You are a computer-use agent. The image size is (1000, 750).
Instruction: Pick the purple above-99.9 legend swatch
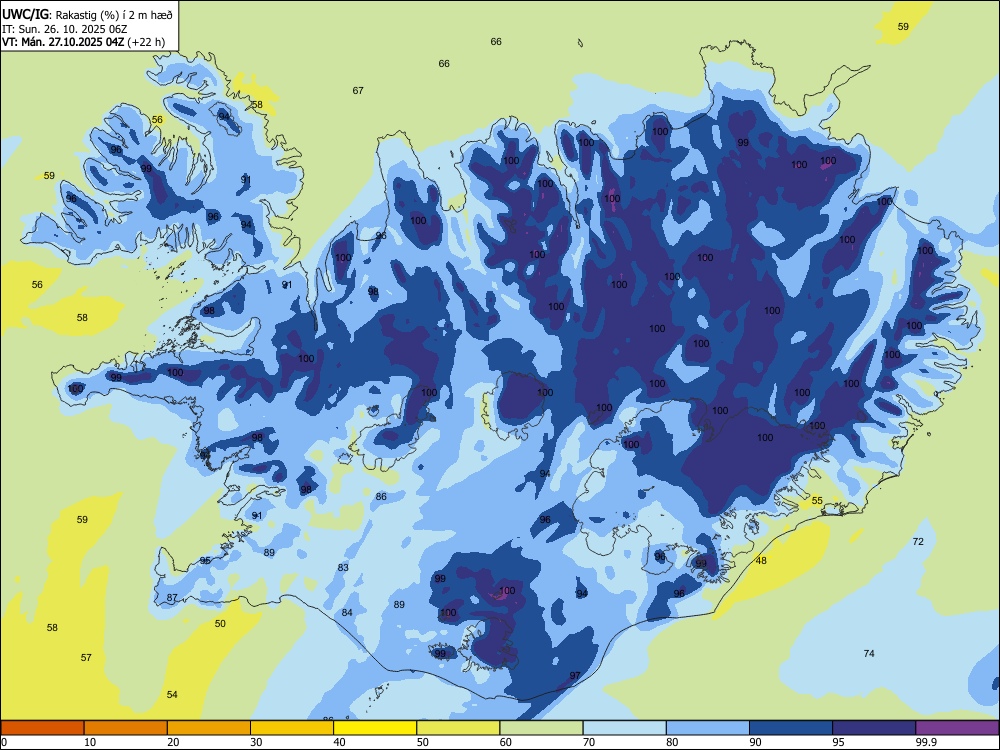(x=957, y=728)
